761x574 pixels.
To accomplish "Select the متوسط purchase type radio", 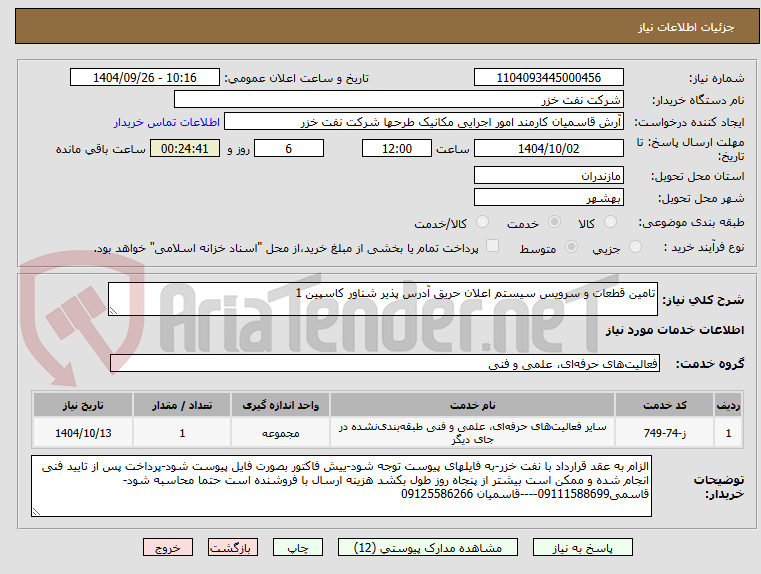I will [x=571, y=247].
